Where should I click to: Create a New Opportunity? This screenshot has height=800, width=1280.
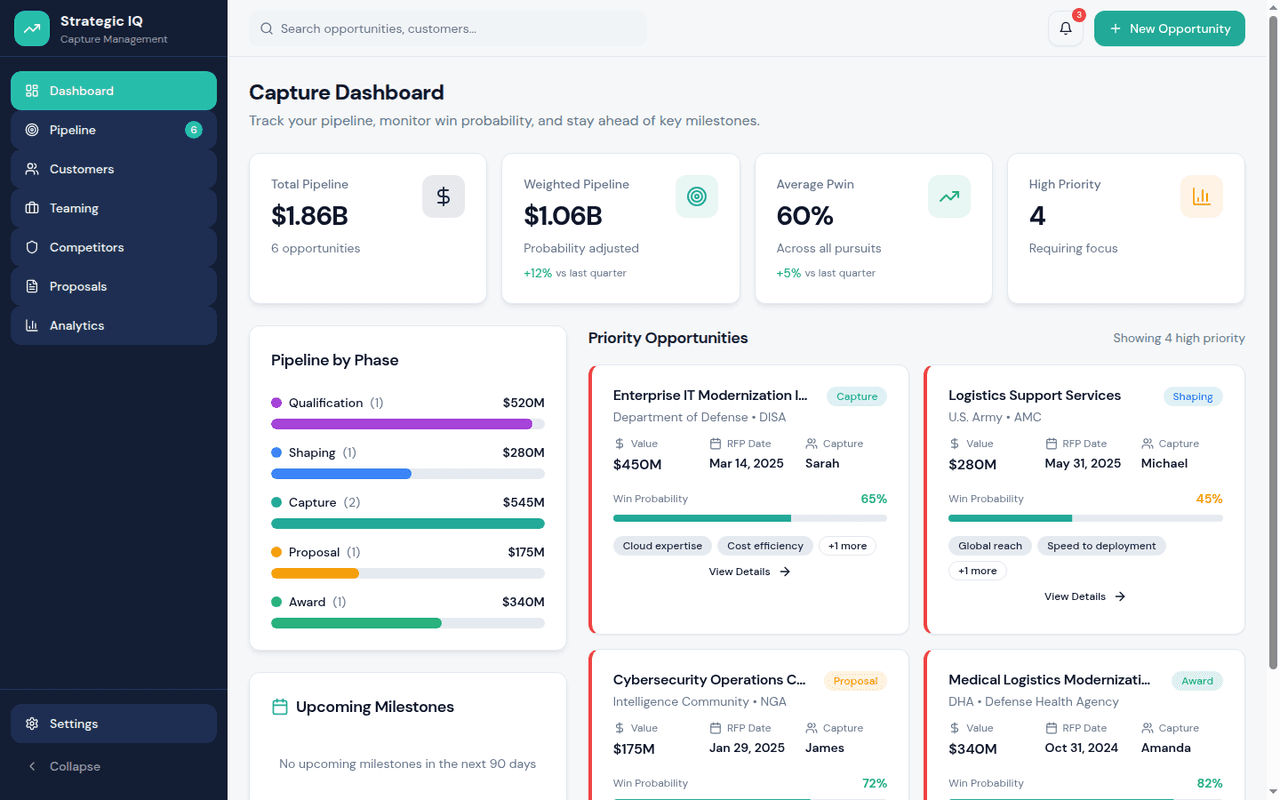1169,29
